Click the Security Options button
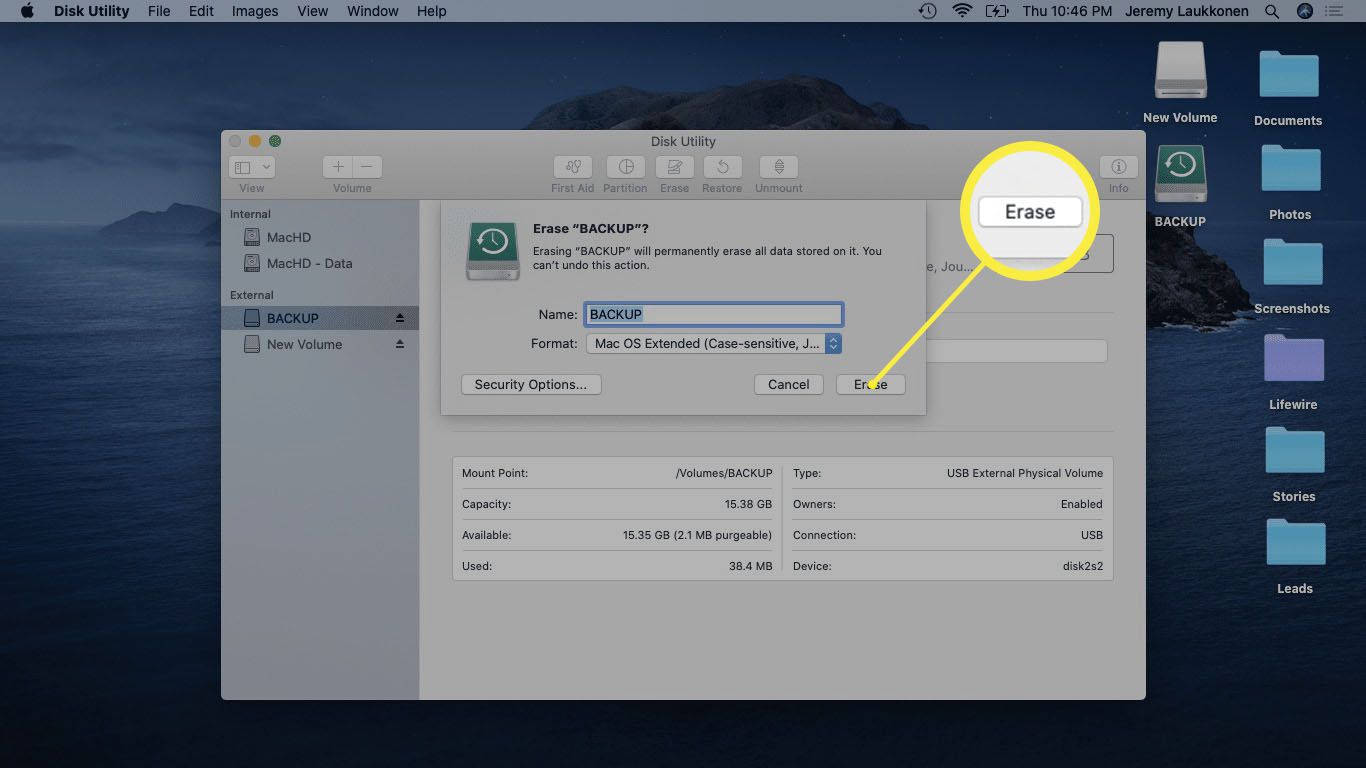This screenshot has height=768, width=1366. [531, 384]
